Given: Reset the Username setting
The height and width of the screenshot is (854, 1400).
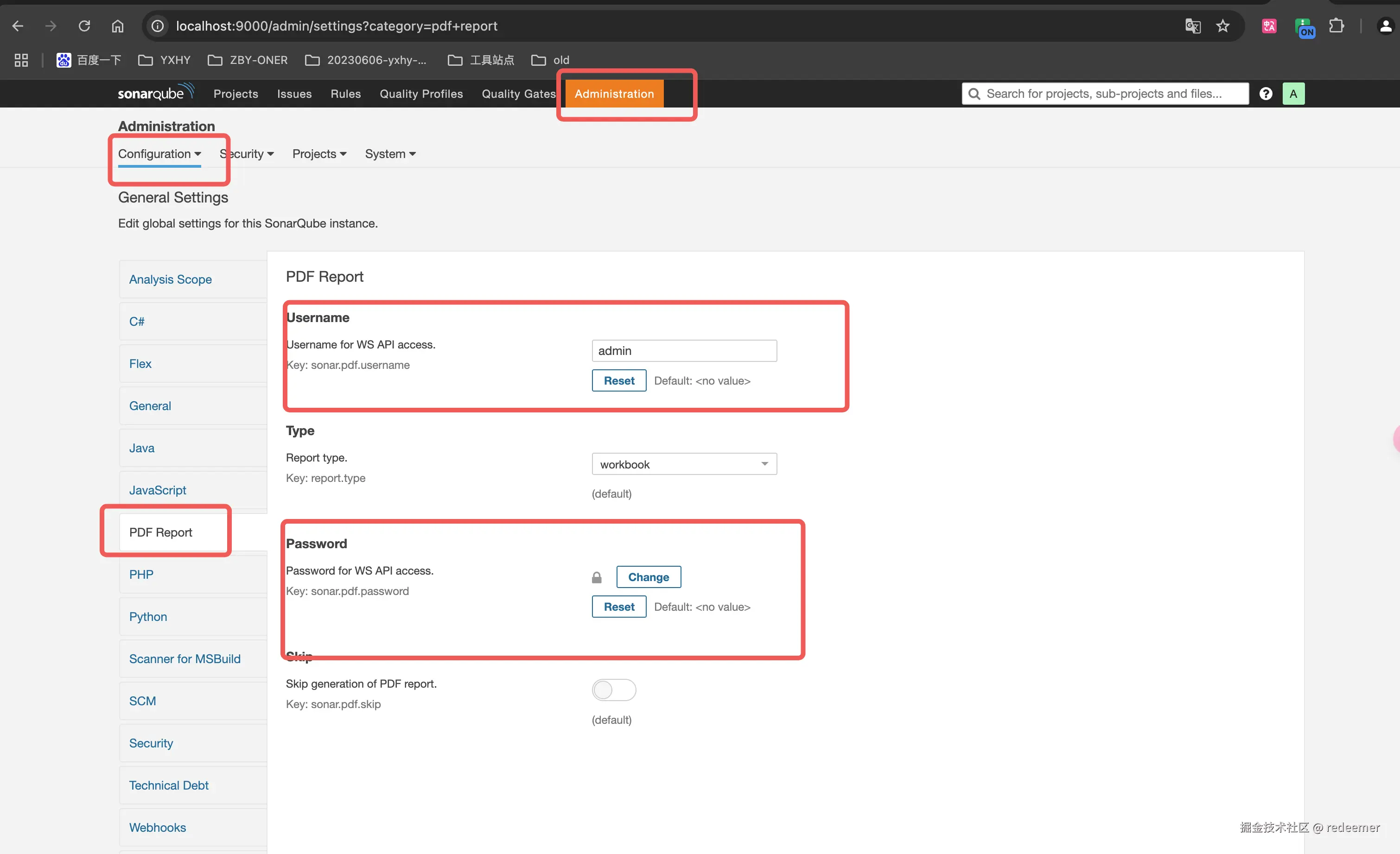Looking at the screenshot, I should point(619,380).
